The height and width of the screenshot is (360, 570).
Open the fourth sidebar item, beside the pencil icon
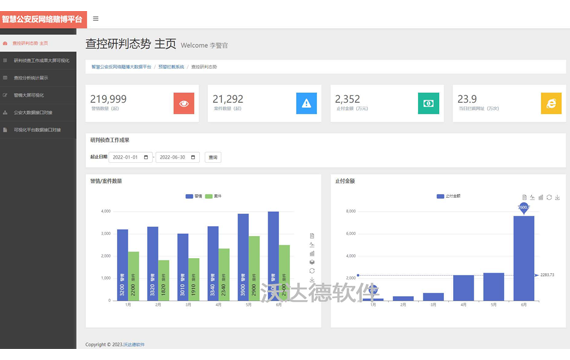(38, 95)
